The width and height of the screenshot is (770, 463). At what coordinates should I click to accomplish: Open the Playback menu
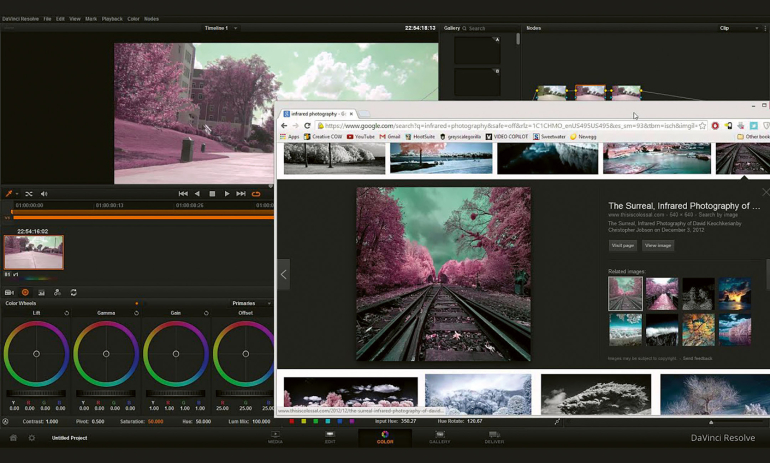coord(112,18)
